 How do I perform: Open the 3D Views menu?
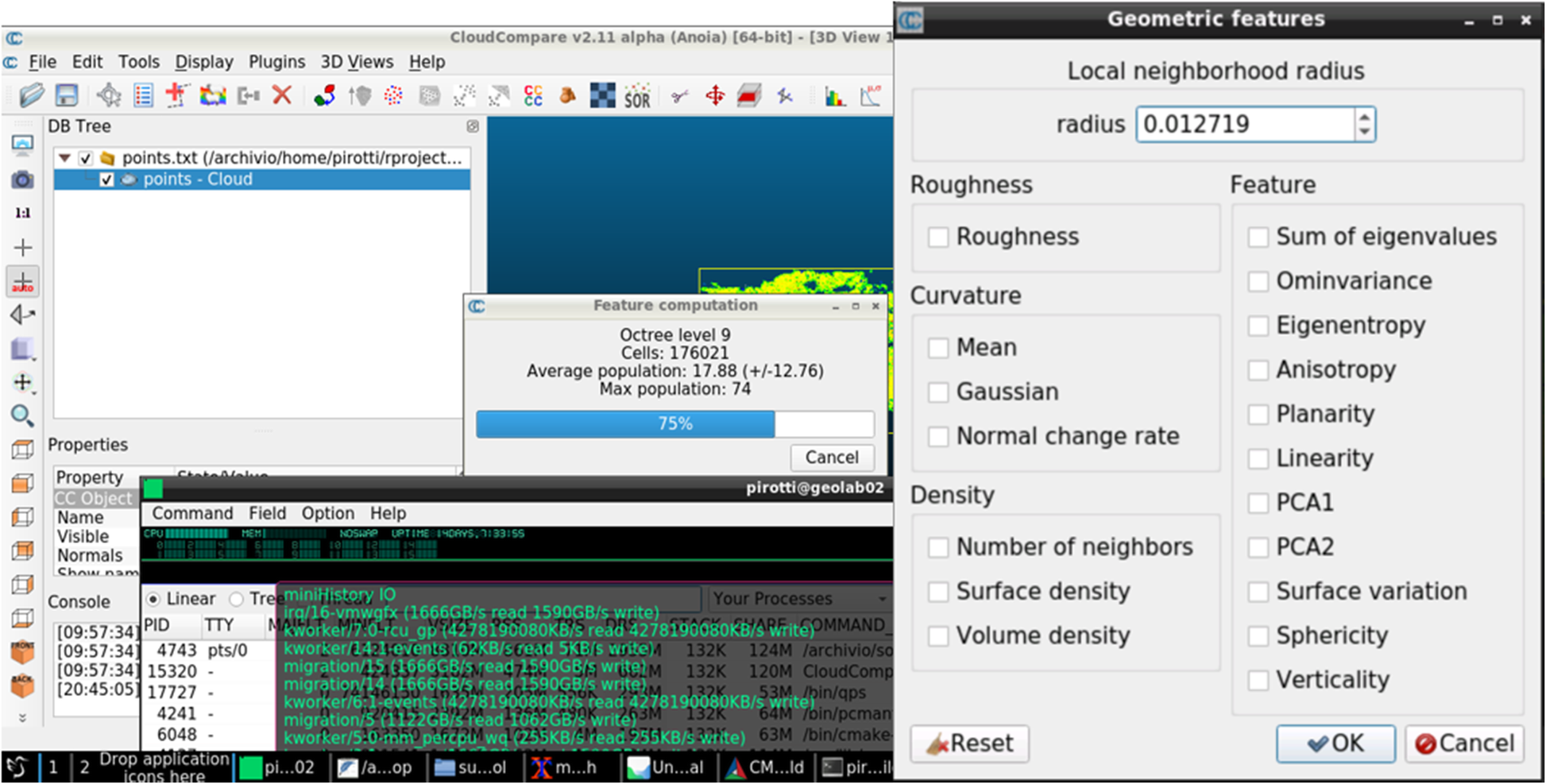pos(357,62)
